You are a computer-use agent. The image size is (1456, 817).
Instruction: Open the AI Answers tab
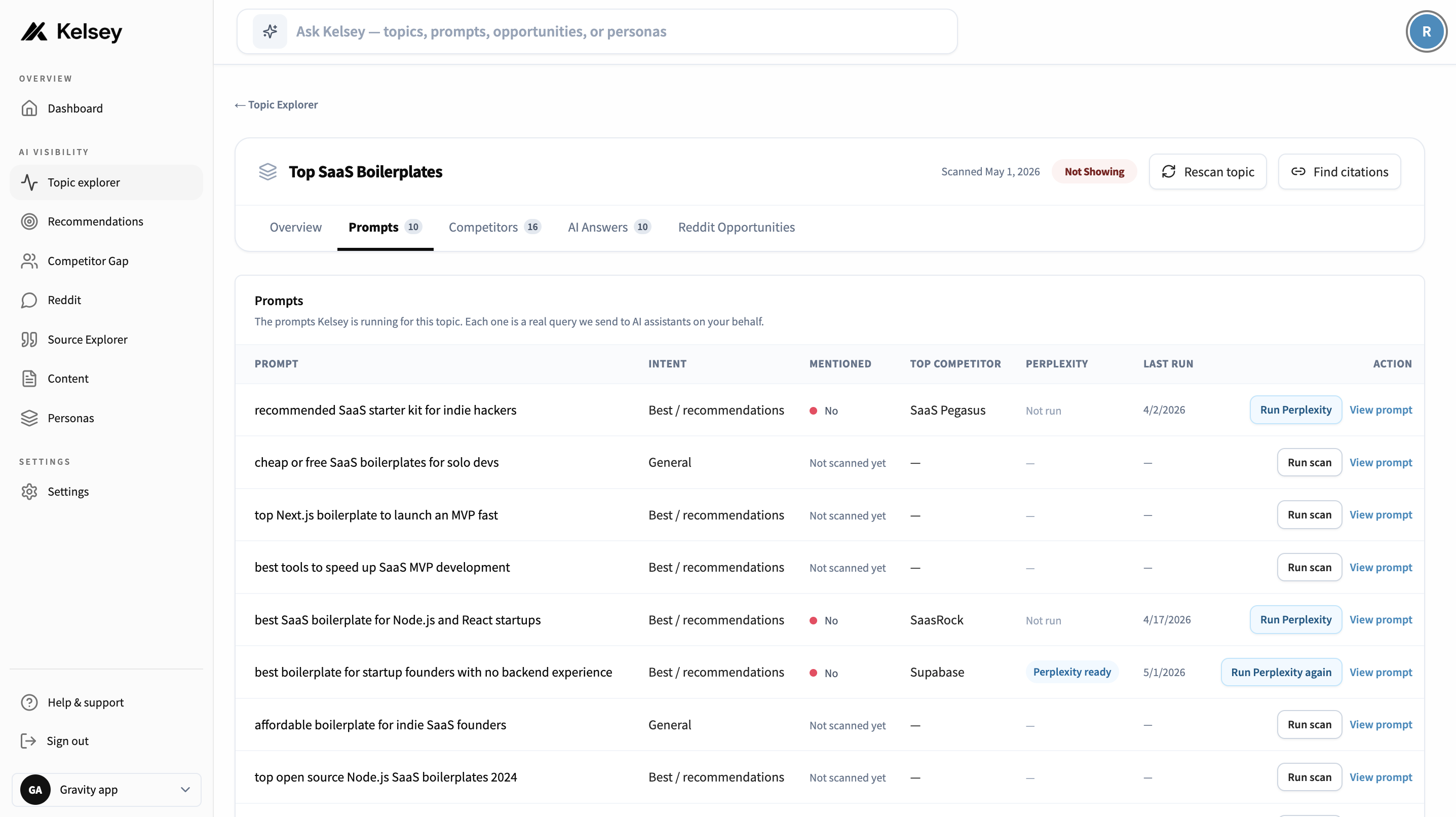pyautogui.click(x=609, y=227)
